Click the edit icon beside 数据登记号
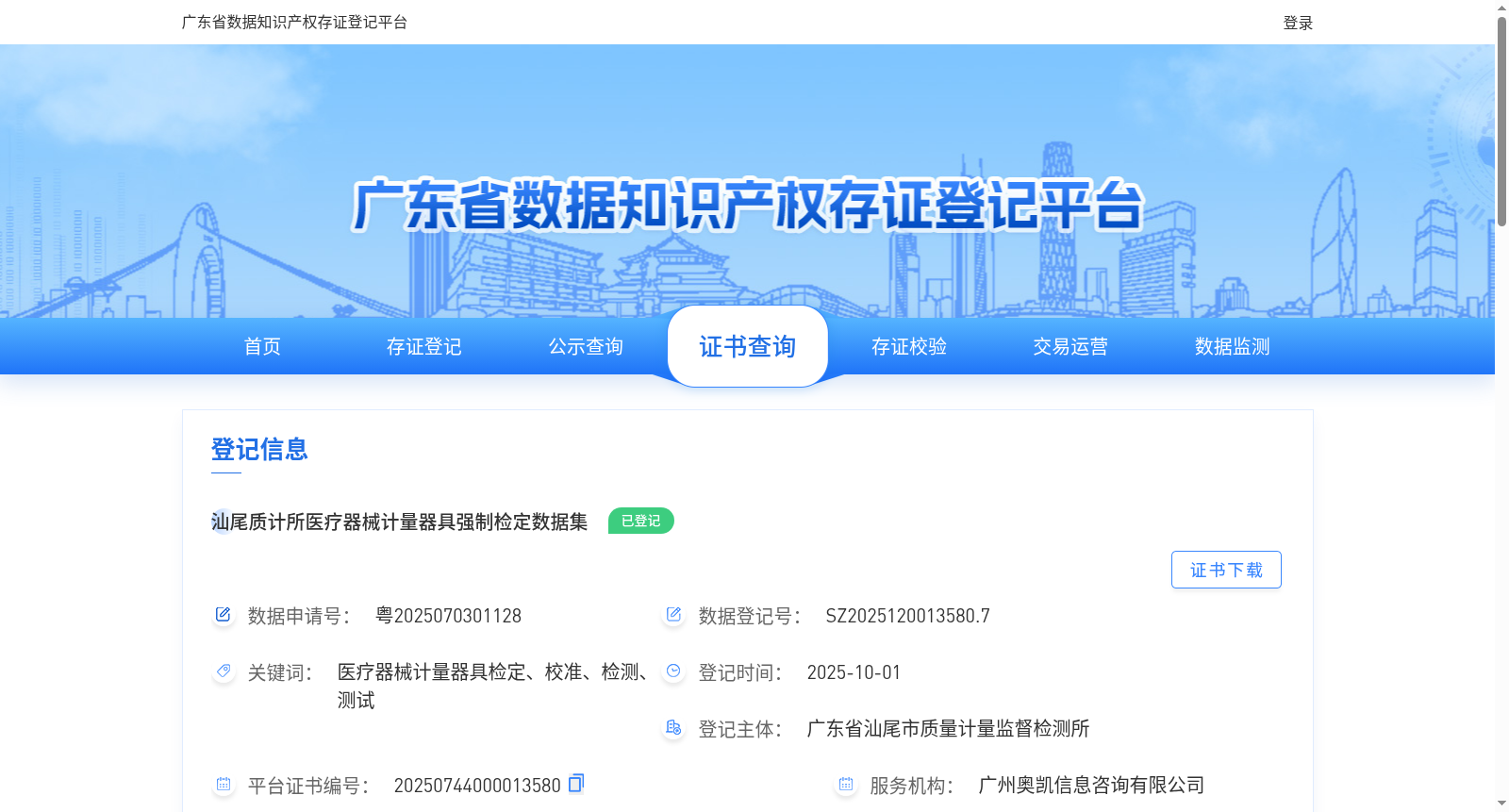 click(x=673, y=615)
